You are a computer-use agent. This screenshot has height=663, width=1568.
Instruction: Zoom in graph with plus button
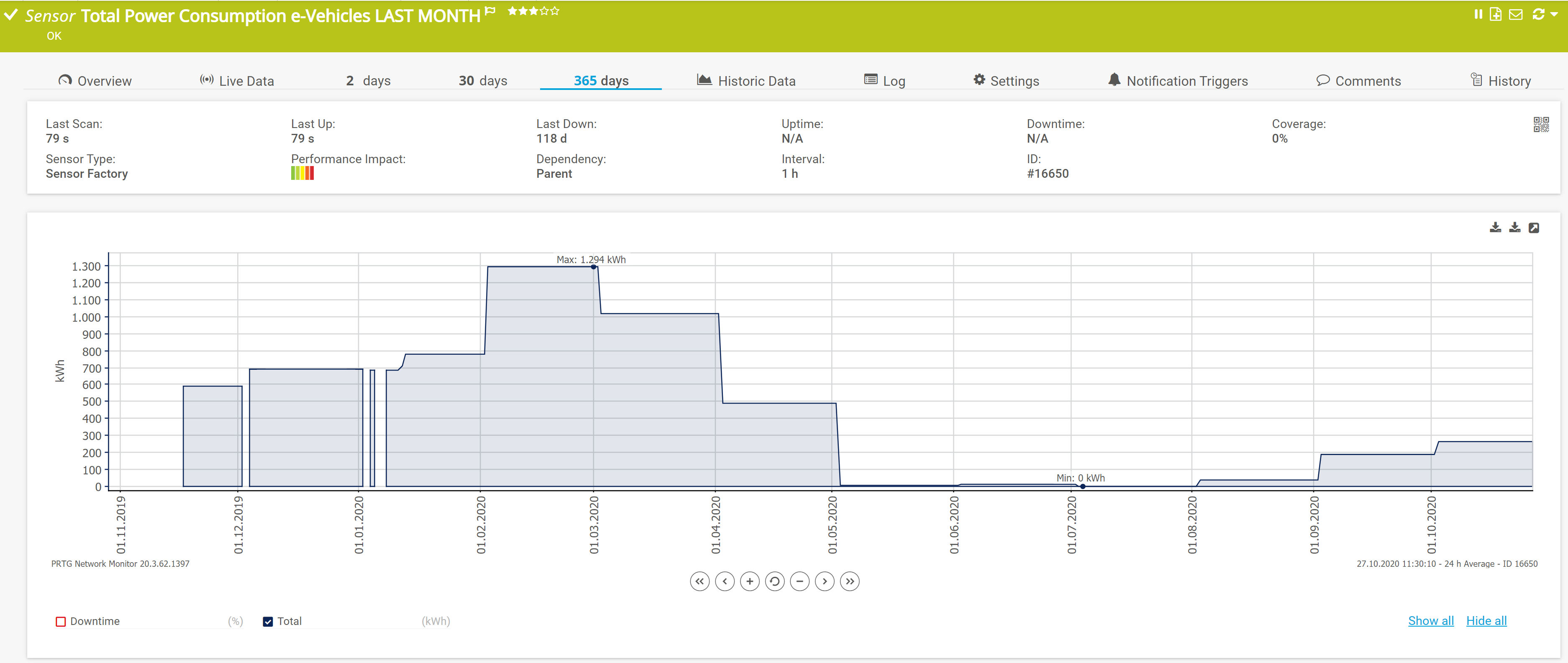point(749,581)
